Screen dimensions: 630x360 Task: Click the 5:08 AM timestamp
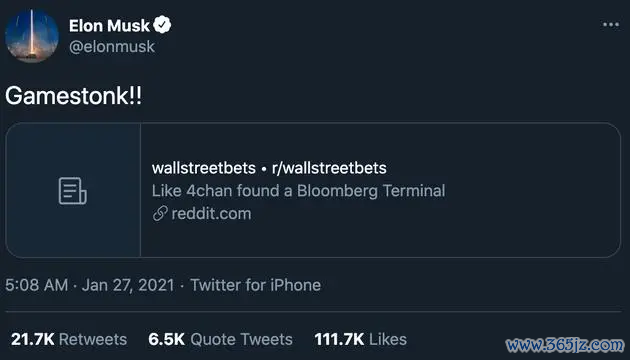[37, 285]
